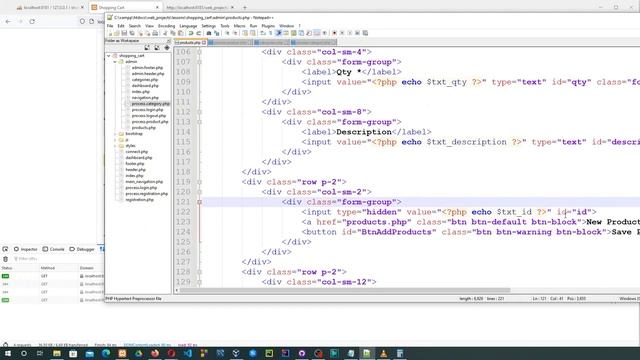
Task: Collapse code fold at line 119
Action: [x=199, y=182]
